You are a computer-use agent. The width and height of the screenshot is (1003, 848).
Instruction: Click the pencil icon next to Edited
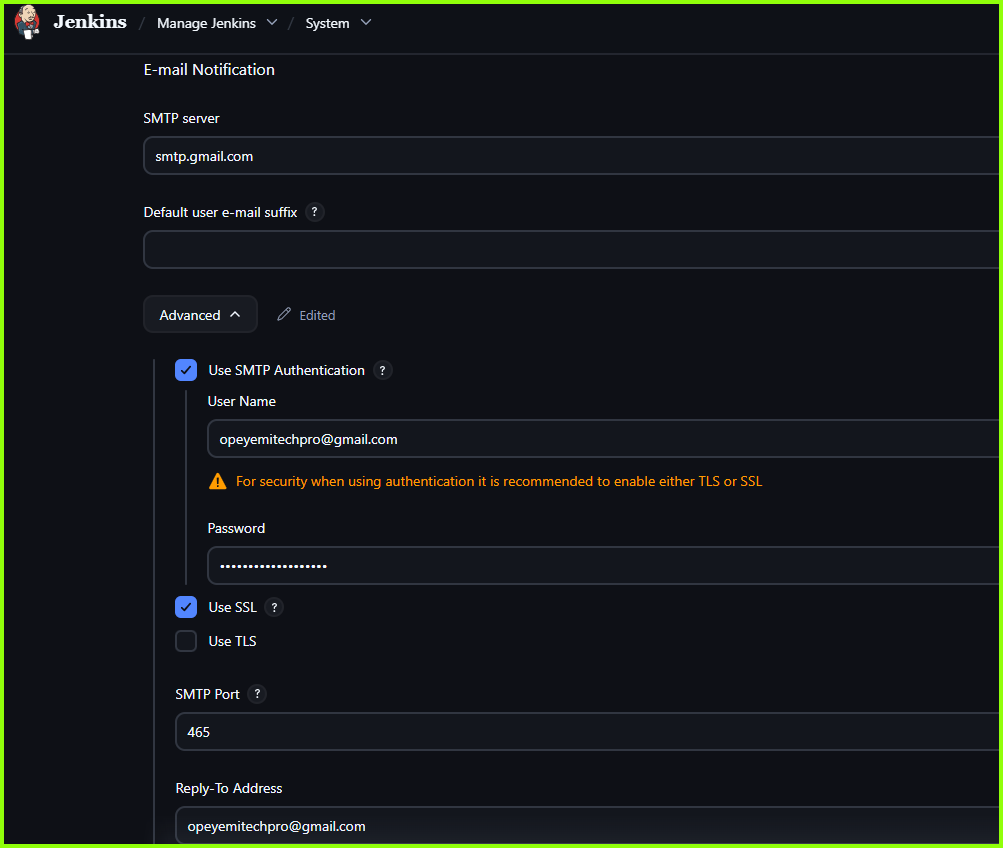coord(283,314)
